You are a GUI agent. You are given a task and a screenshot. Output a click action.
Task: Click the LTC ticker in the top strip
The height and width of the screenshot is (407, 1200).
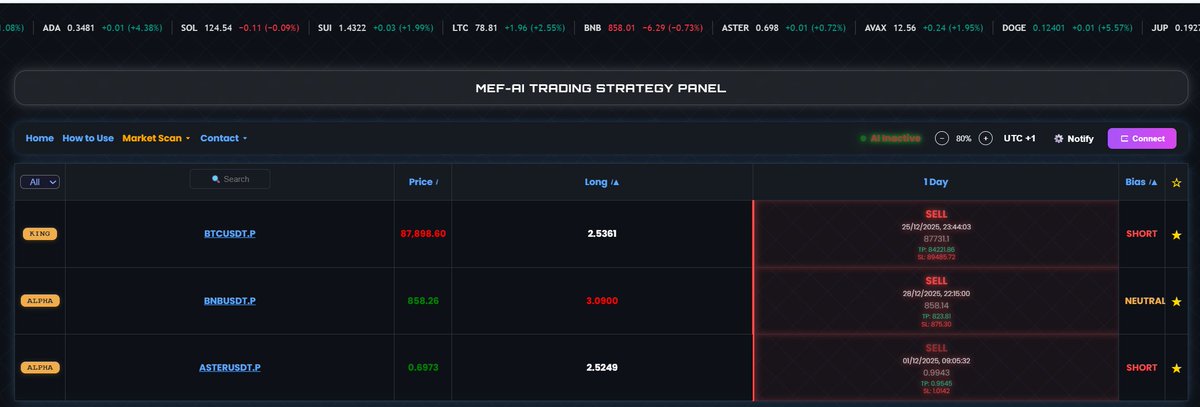510,28
